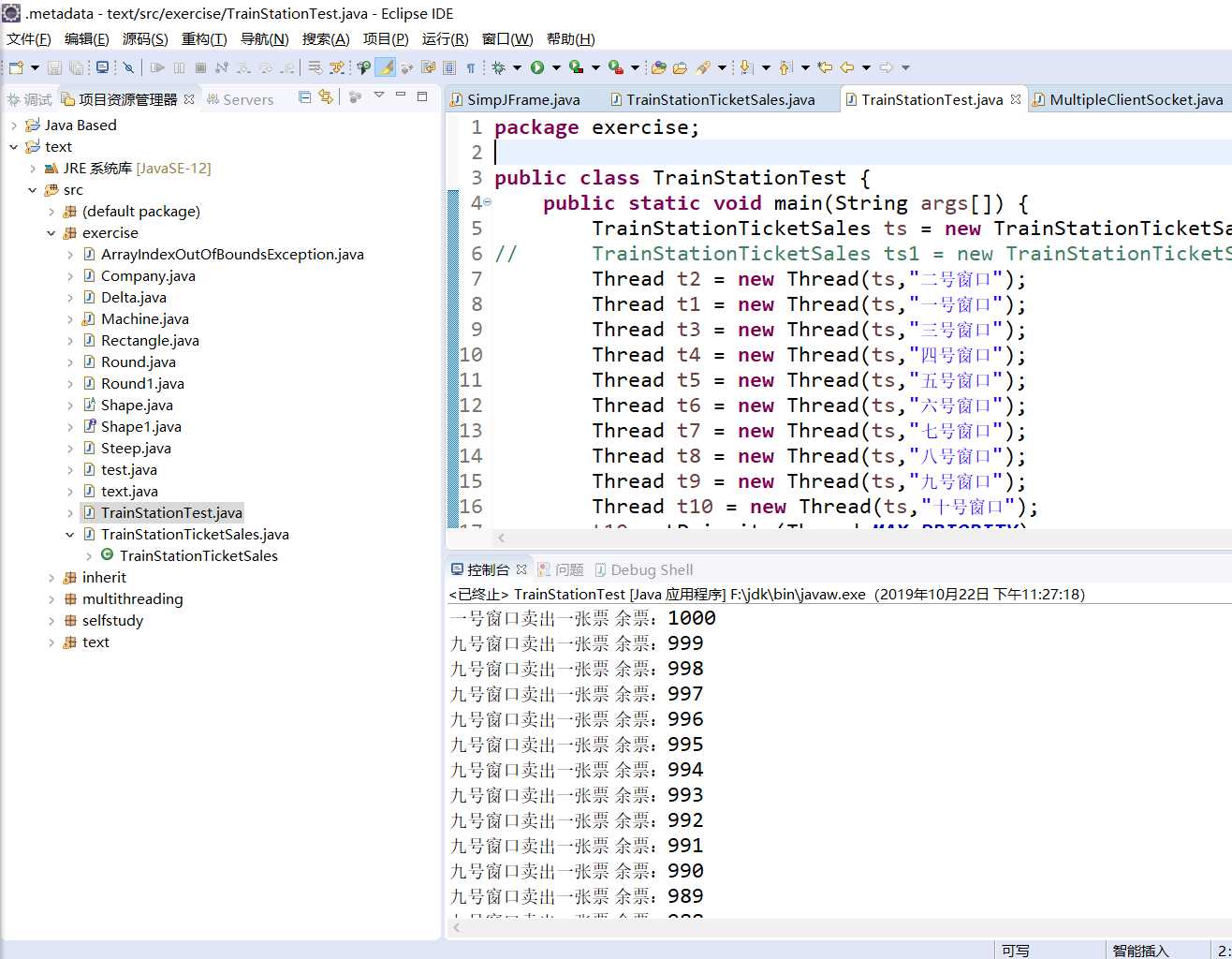Click the Step Return debug icon
1232x959 pixels.
(x=287, y=67)
